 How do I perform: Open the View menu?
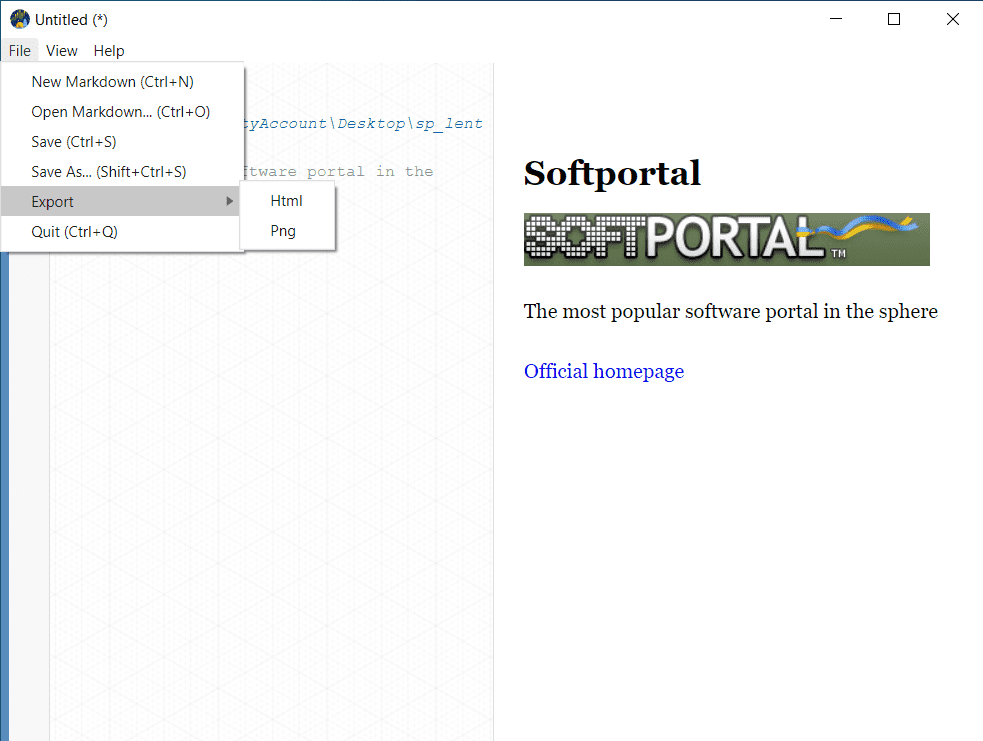point(61,51)
